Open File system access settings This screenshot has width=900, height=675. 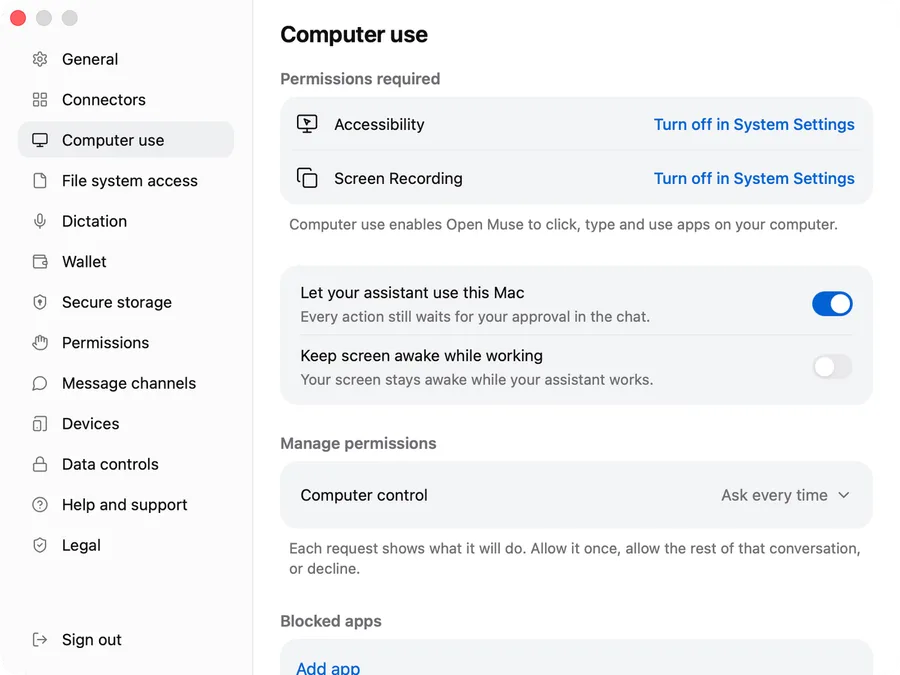click(126, 181)
